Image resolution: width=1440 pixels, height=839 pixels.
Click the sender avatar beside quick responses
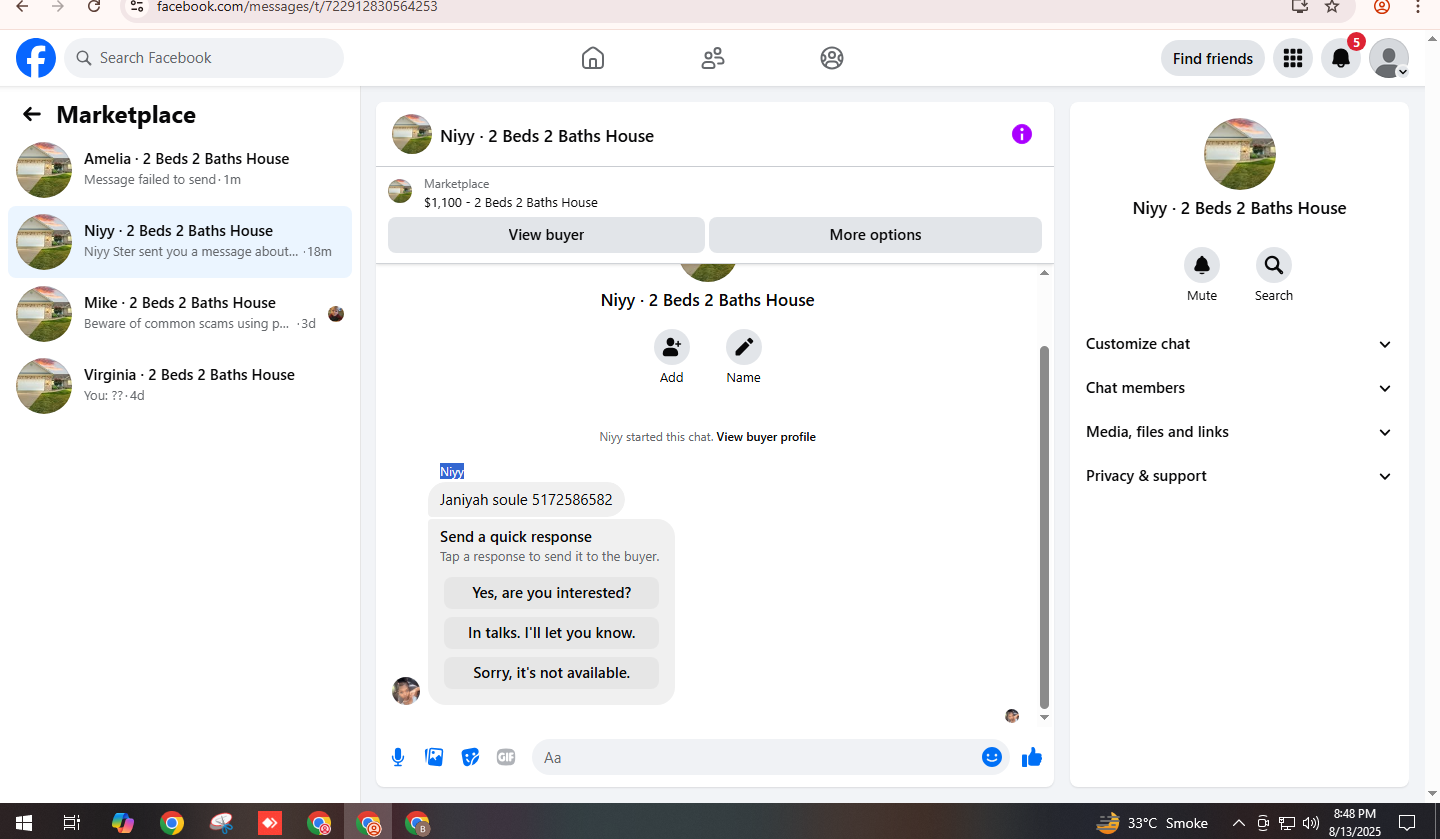tap(406, 691)
